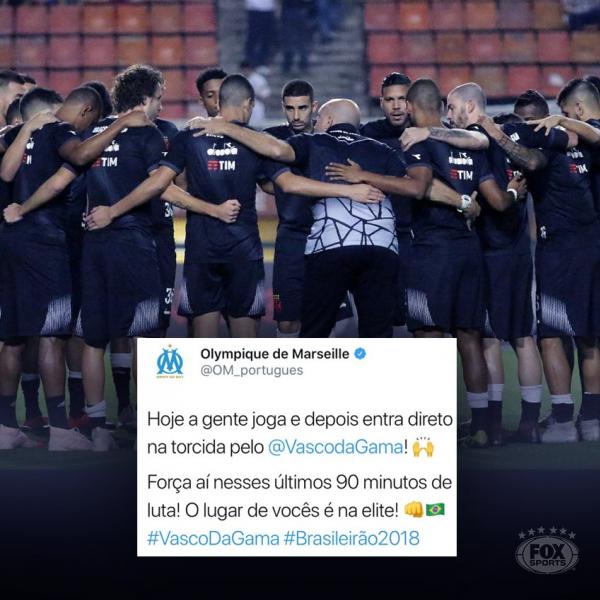The image size is (600, 600).
Task: Click the white wristwatch on player's arm
Action: point(465,201)
